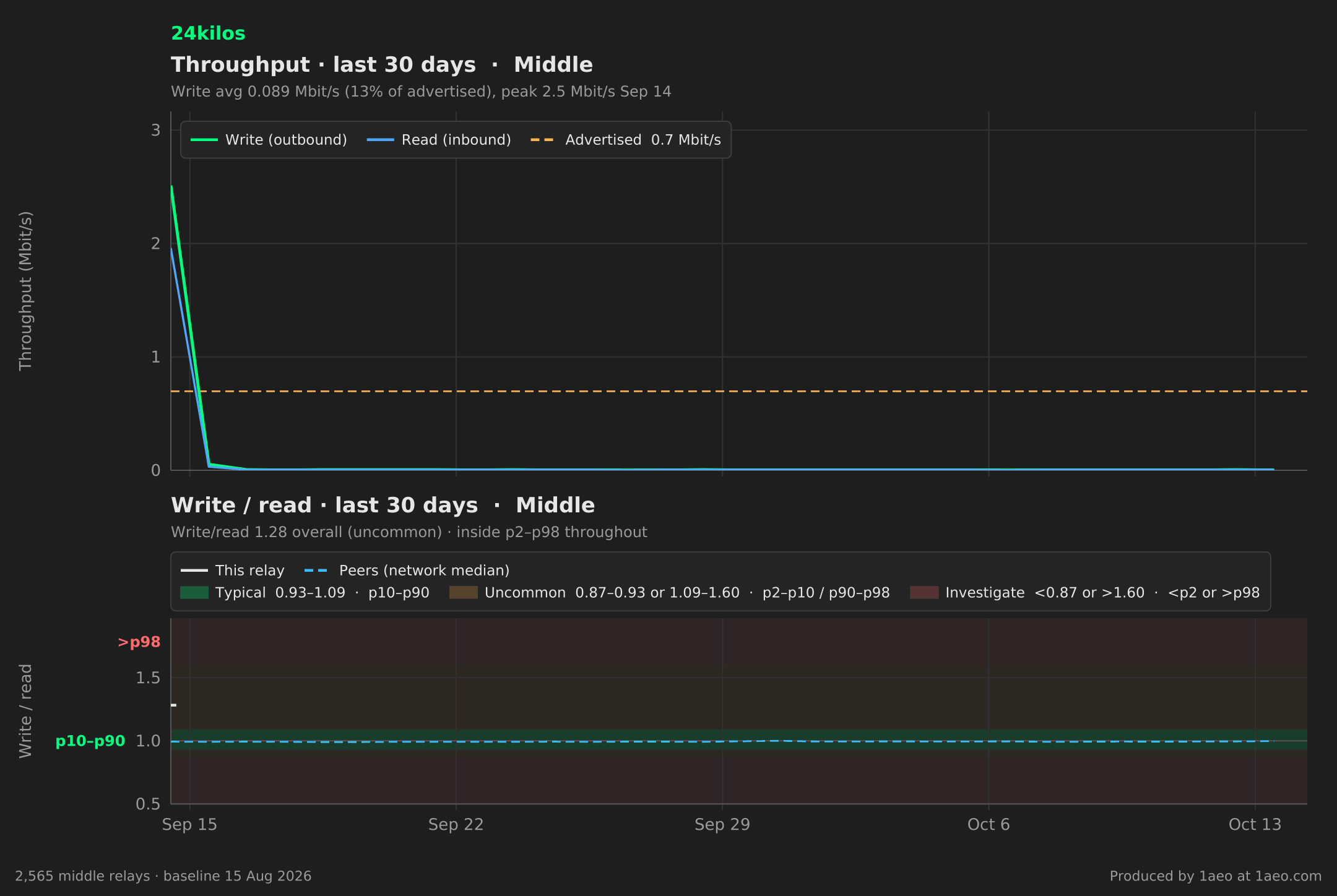Image resolution: width=1337 pixels, height=896 pixels.
Task: Click the p10–p90 axis label
Action: 90,741
